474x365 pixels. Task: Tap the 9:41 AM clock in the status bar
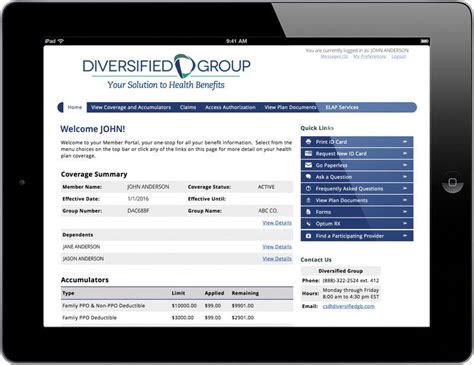click(236, 41)
